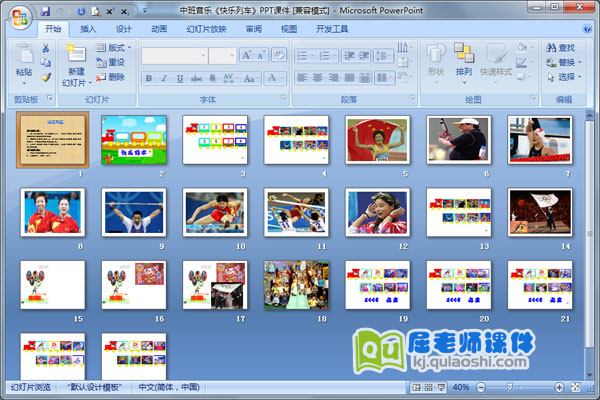
Task: Switch to the Design ribbon tab
Action: tap(123, 29)
